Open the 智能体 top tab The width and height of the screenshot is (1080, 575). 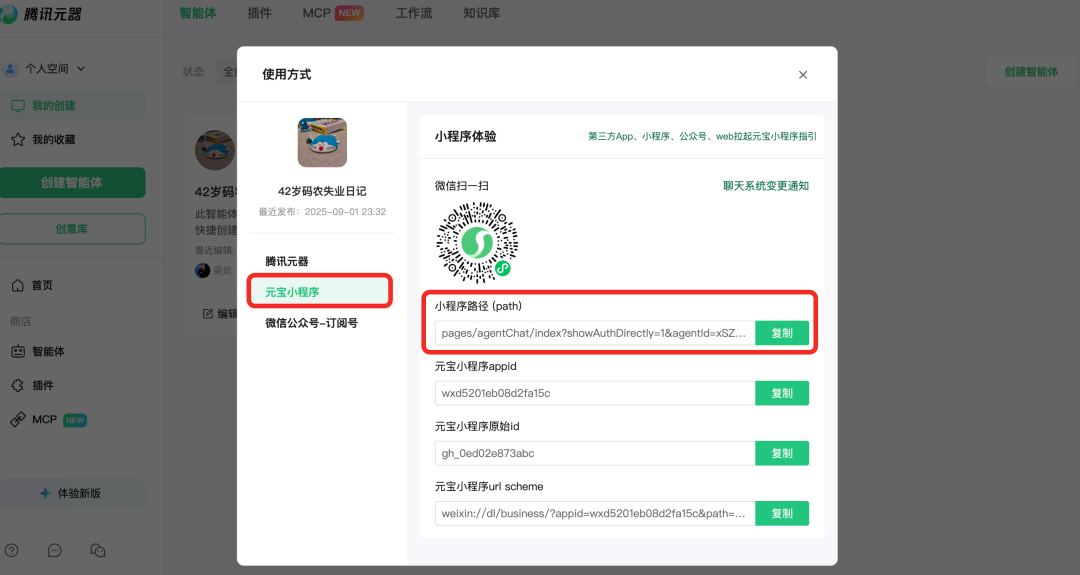coord(198,13)
